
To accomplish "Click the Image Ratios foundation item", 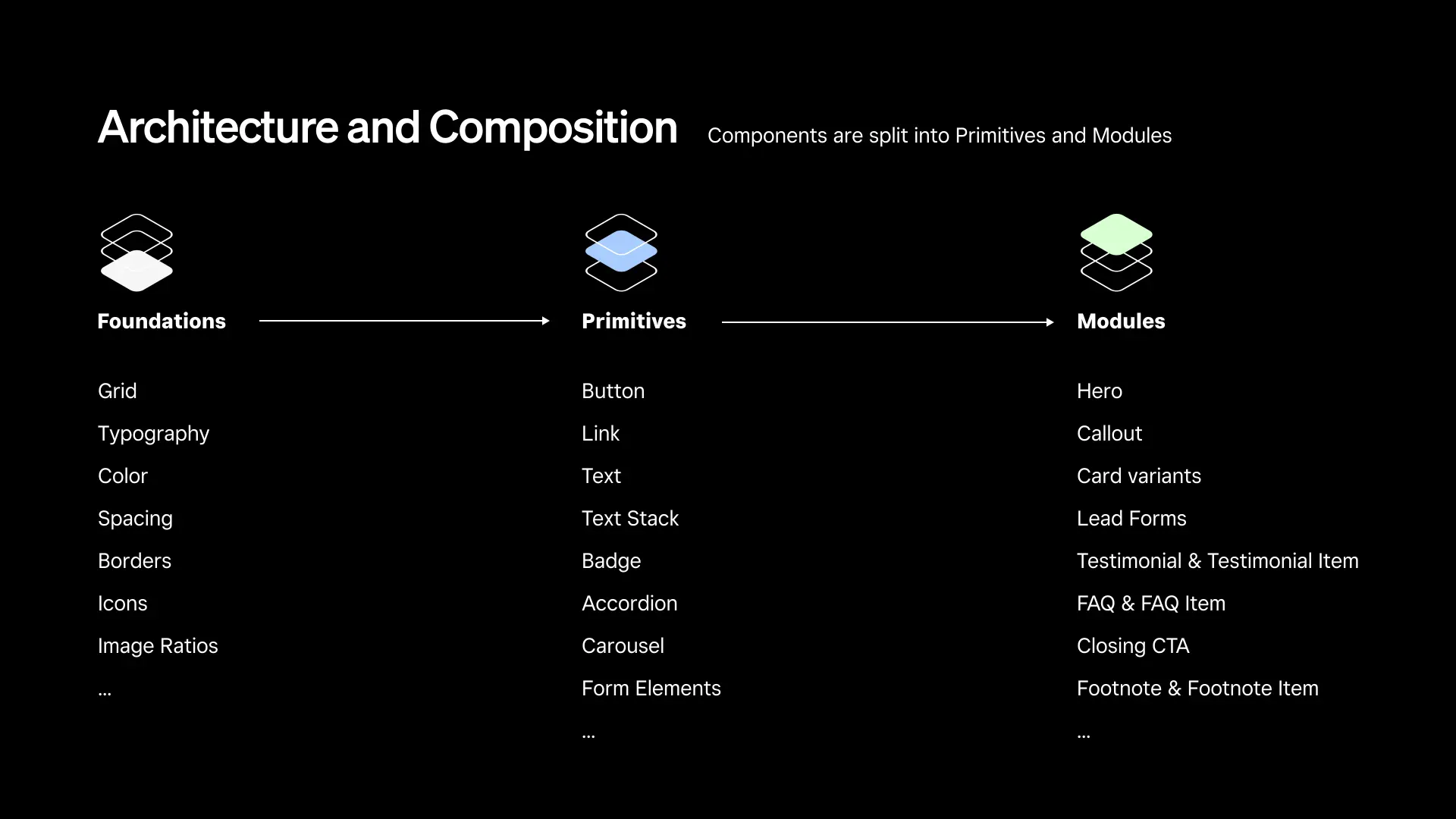I will pos(158,646).
